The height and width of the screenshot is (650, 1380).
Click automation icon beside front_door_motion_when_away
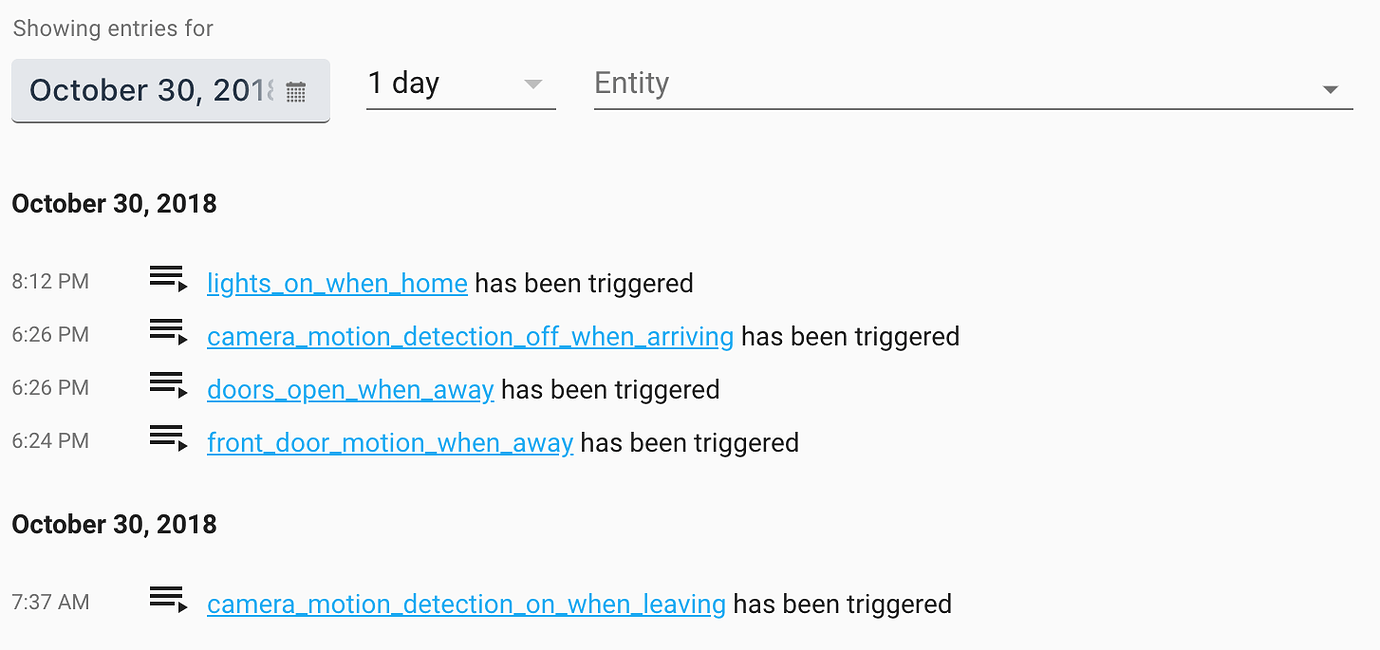click(168, 437)
